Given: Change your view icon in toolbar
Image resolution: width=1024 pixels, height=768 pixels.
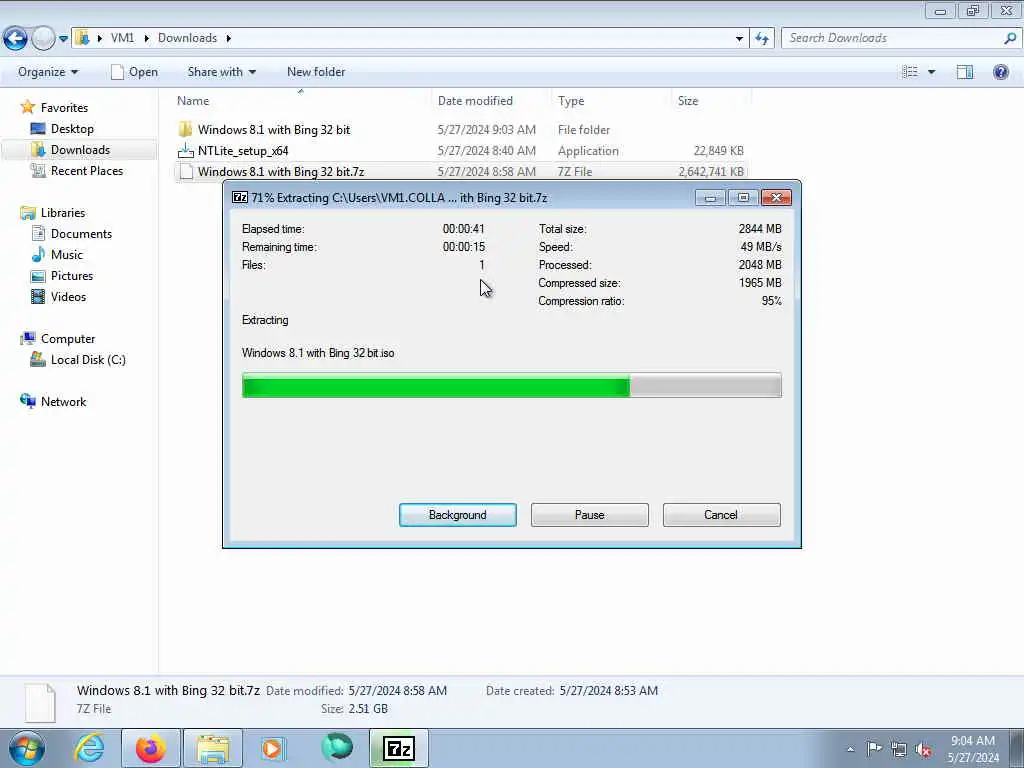Looking at the screenshot, I should pyautogui.click(x=910, y=72).
